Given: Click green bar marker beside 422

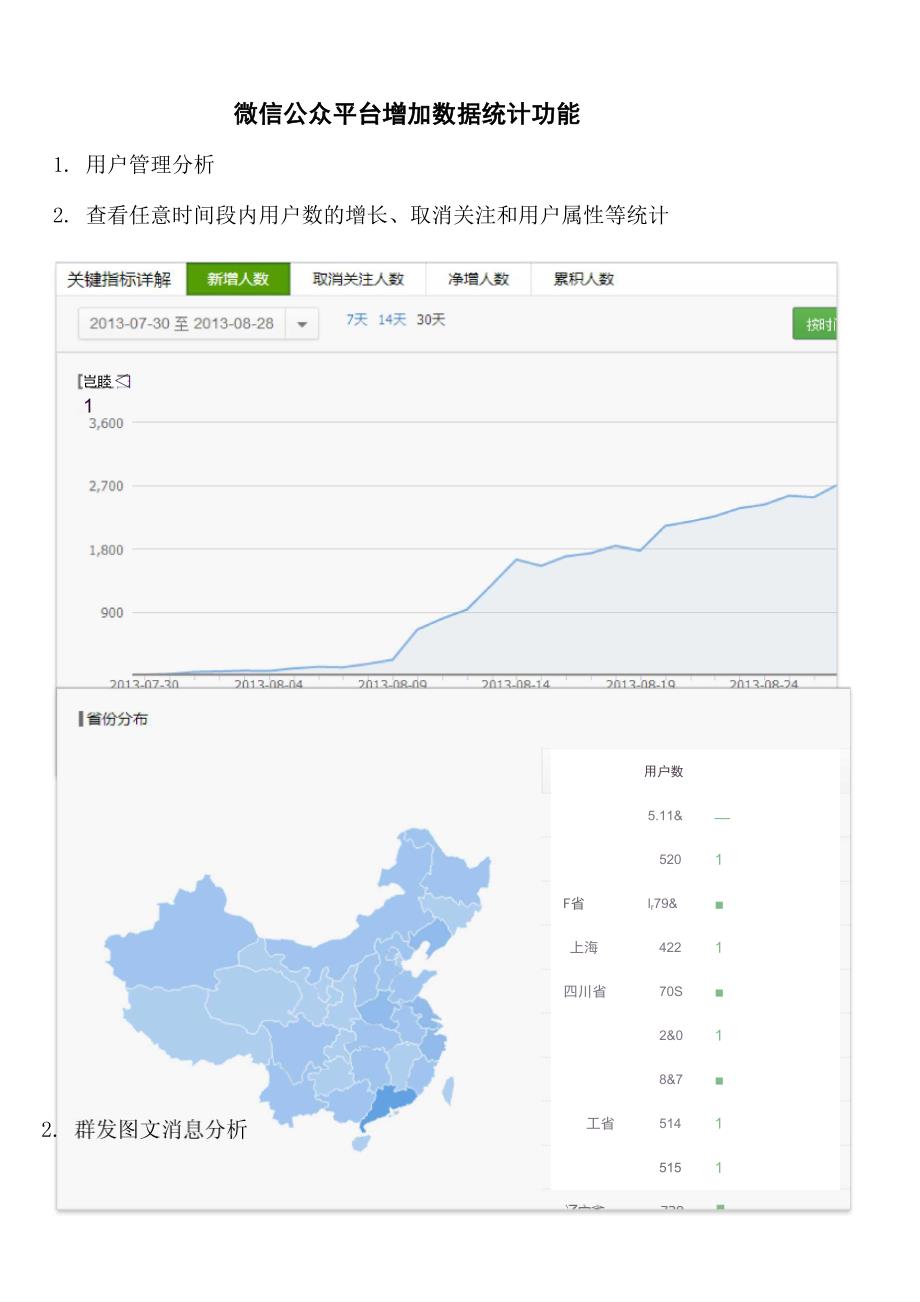Looking at the screenshot, I should click(x=719, y=948).
